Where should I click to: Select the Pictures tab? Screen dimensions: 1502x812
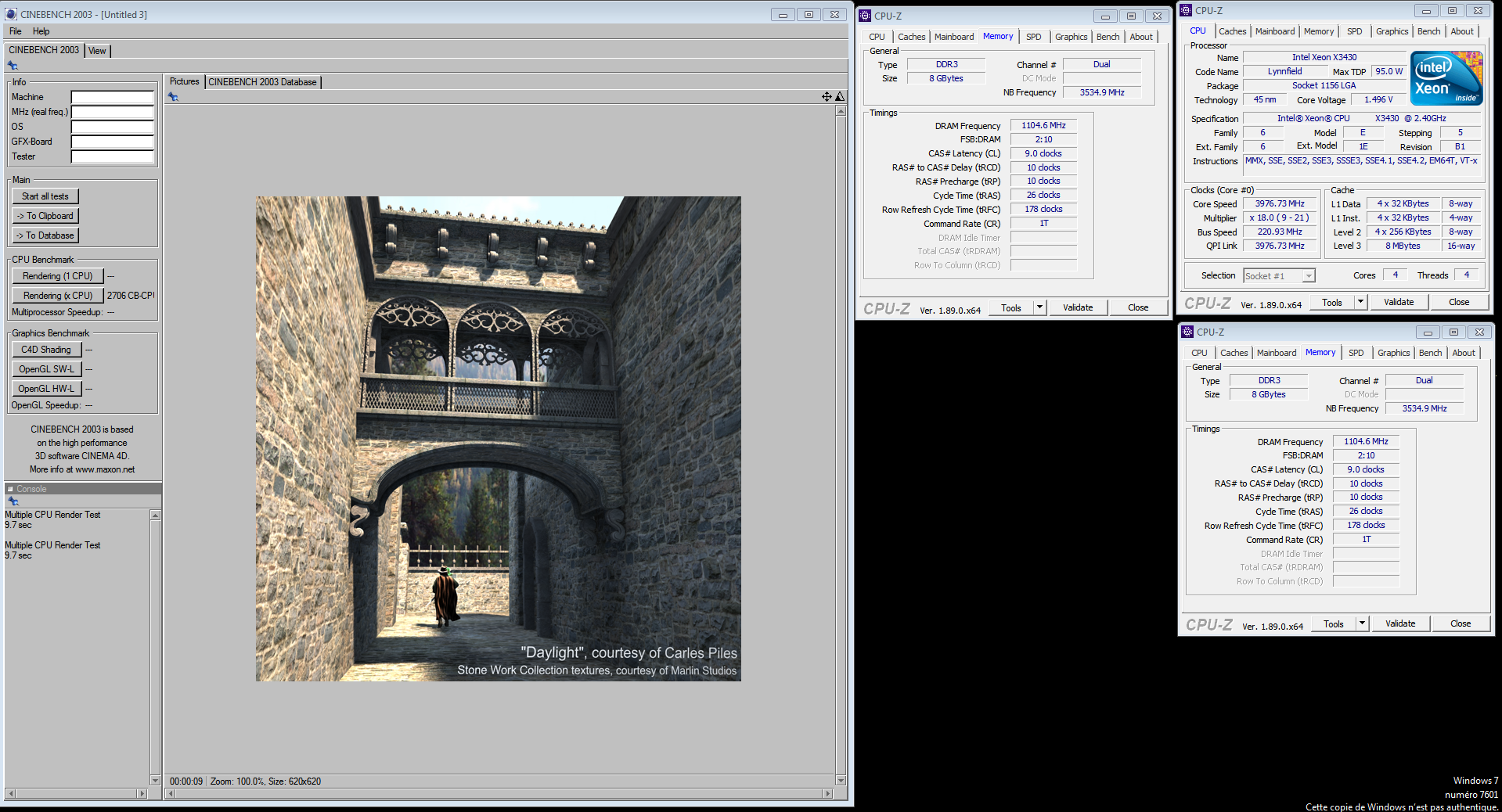[x=185, y=81]
